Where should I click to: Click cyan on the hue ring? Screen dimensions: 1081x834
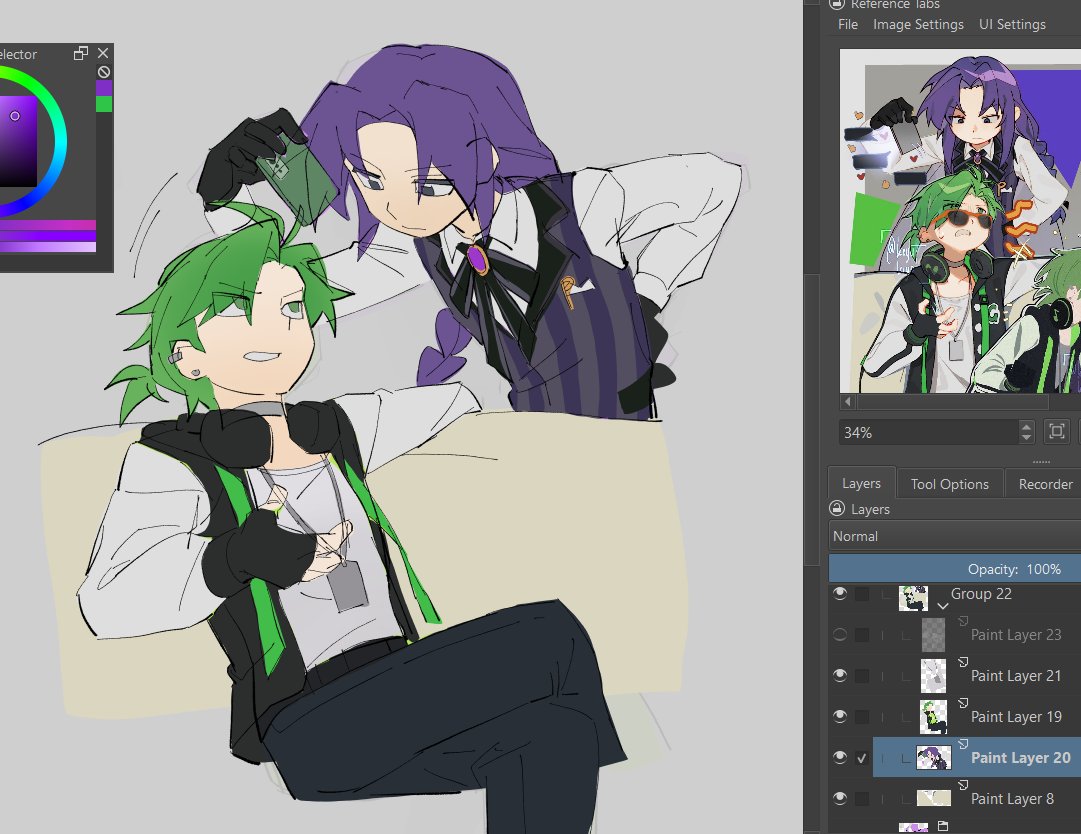(x=61, y=141)
